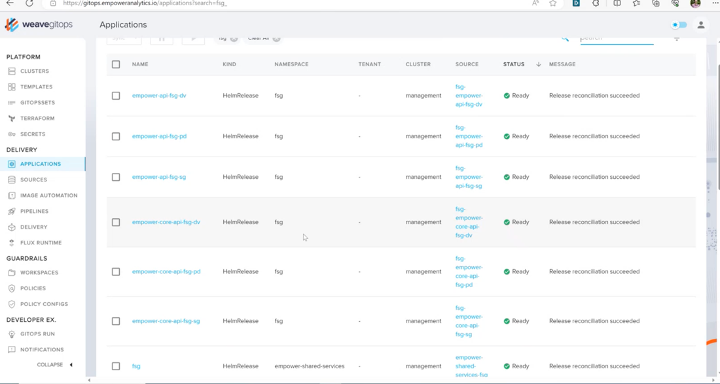Image resolution: width=720 pixels, height=384 pixels.
Task: Click the GitOps Run lightbulb icon
Action: tap(12, 334)
